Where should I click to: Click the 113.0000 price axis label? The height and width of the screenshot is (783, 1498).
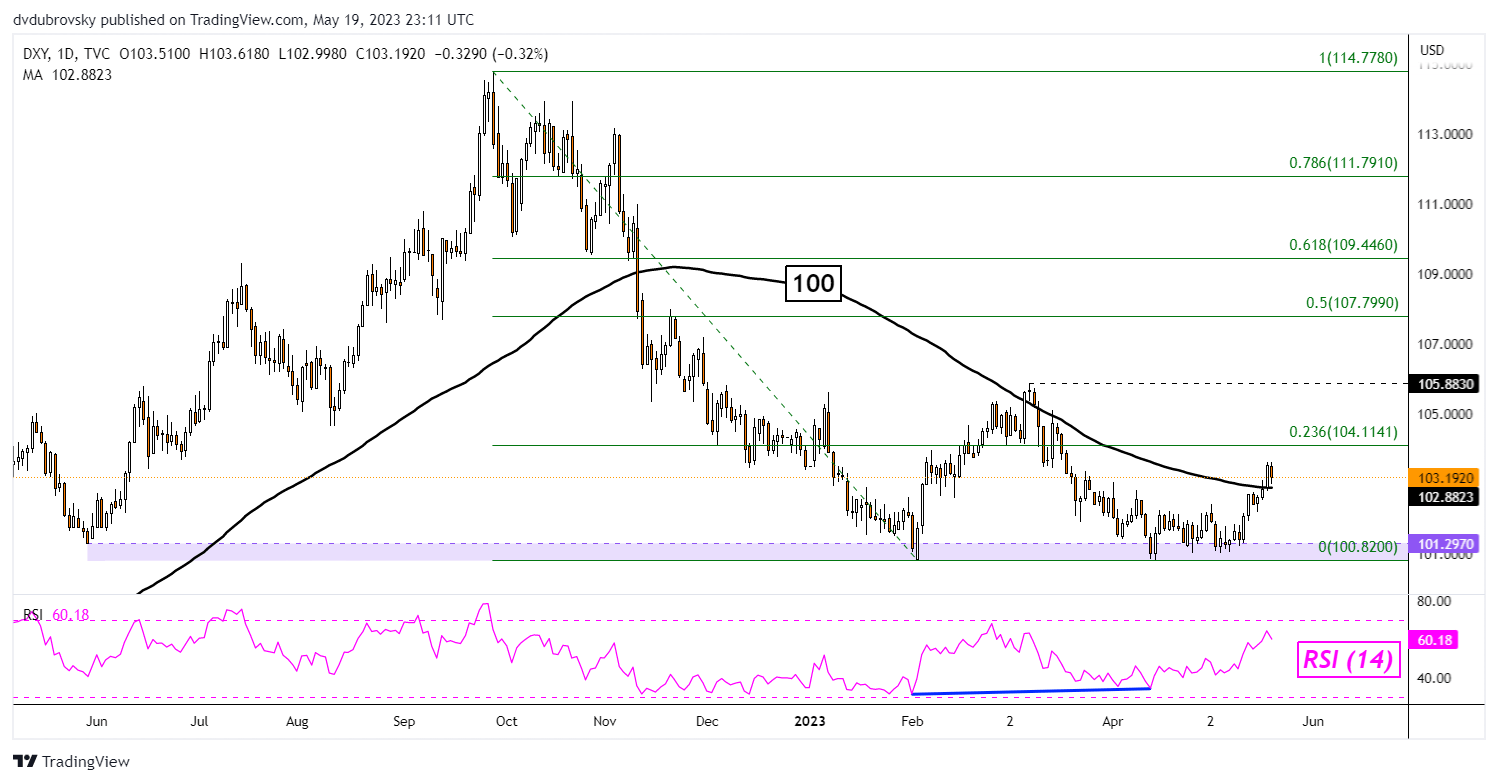coord(1445,134)
